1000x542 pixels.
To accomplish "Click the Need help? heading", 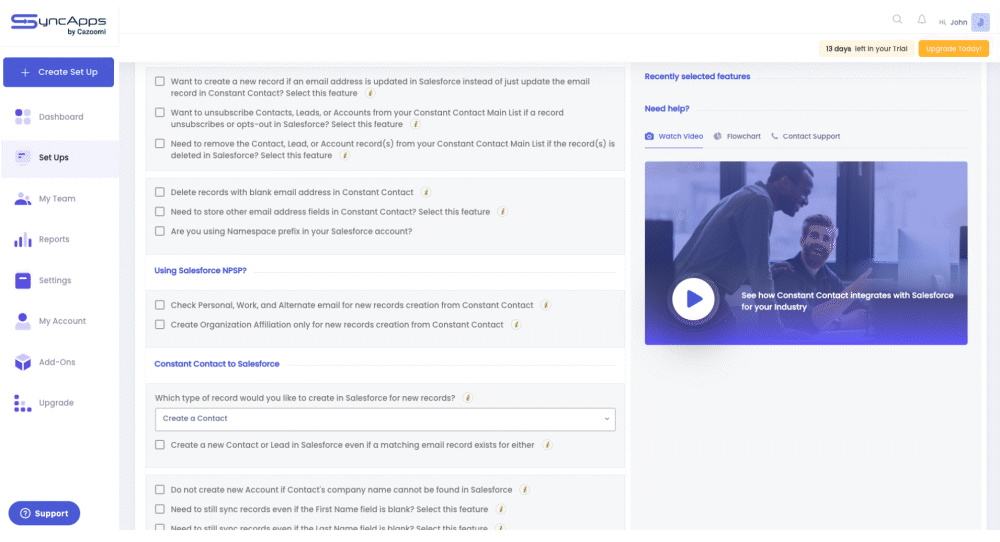I will click(666, 108).
